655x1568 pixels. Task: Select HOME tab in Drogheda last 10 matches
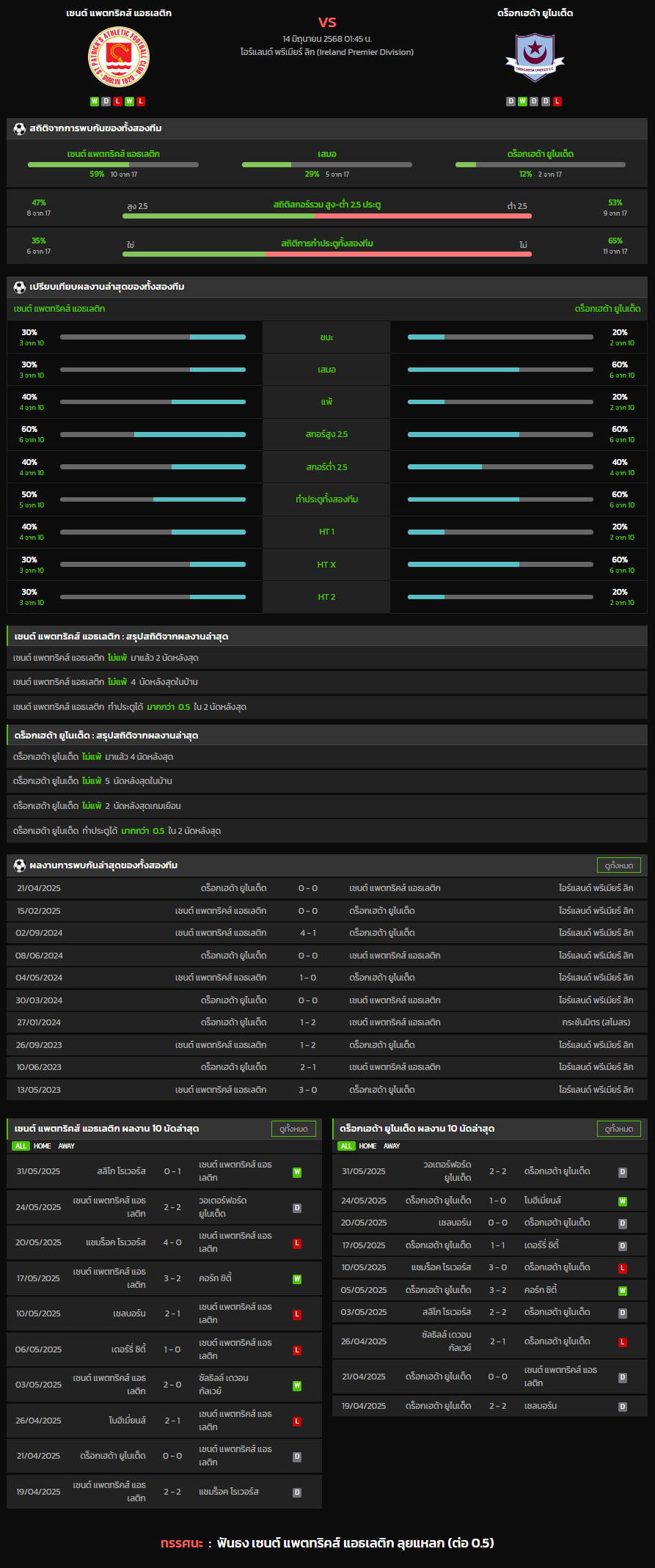tap(368, 1146)
